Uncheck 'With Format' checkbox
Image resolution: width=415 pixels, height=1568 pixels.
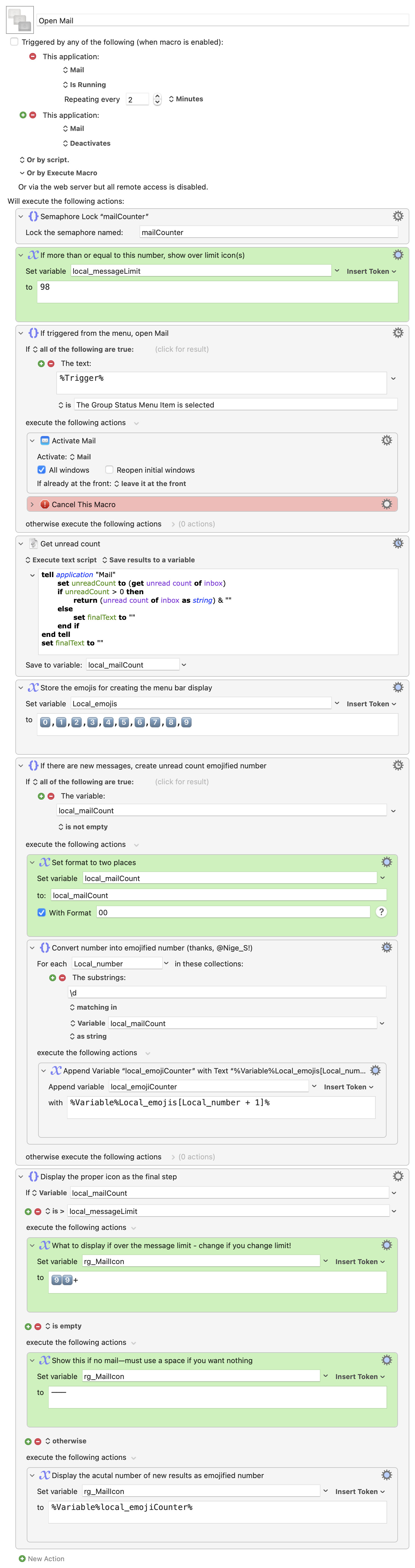[41, 912]
